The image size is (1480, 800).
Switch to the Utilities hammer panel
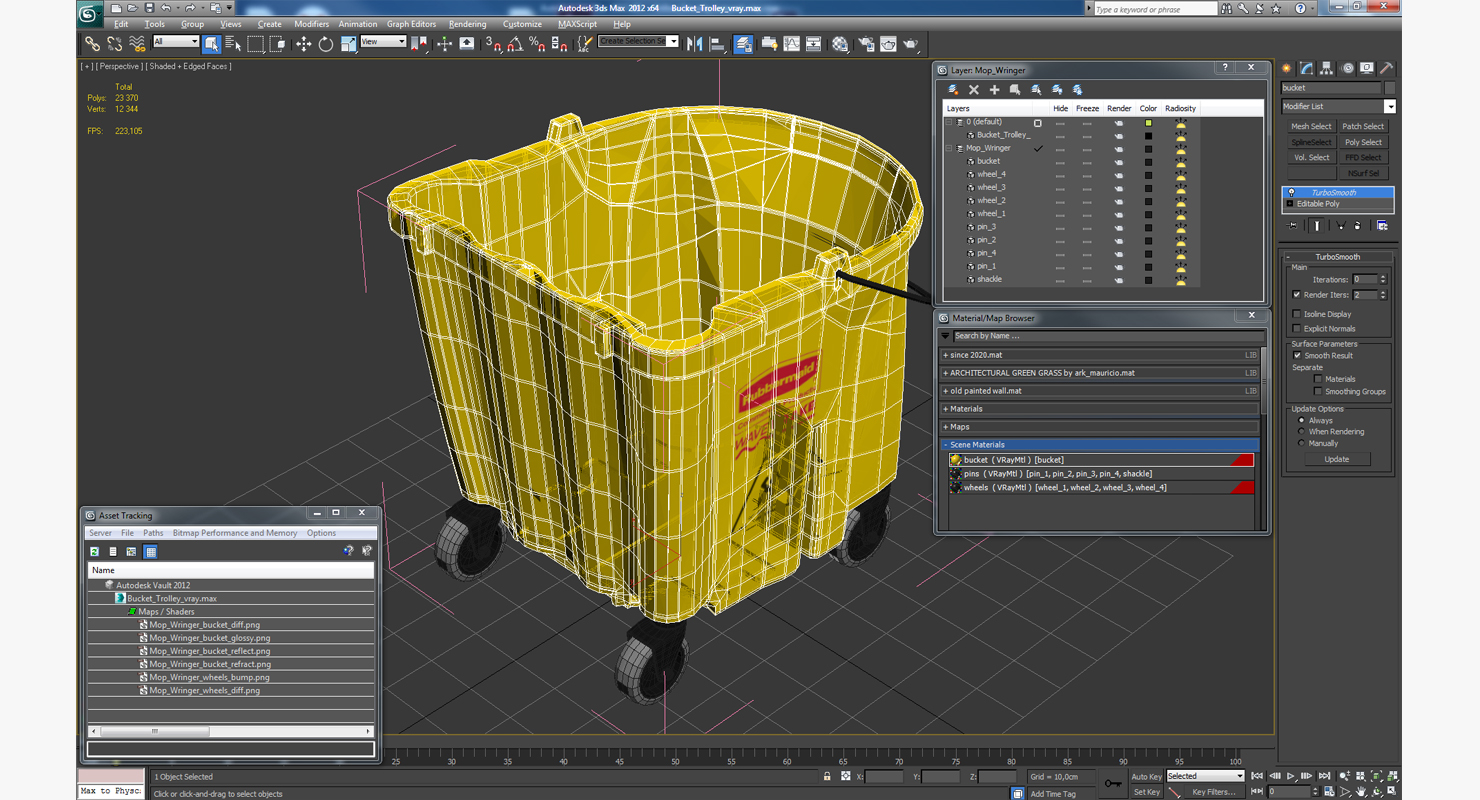click(1386, 69)
